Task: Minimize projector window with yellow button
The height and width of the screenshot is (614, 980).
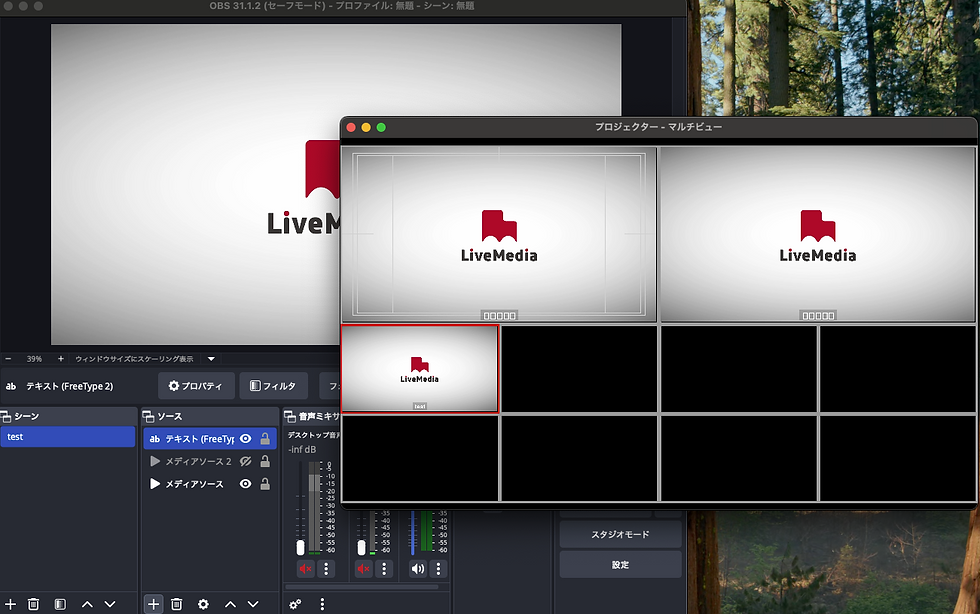Action: (366, 128)
